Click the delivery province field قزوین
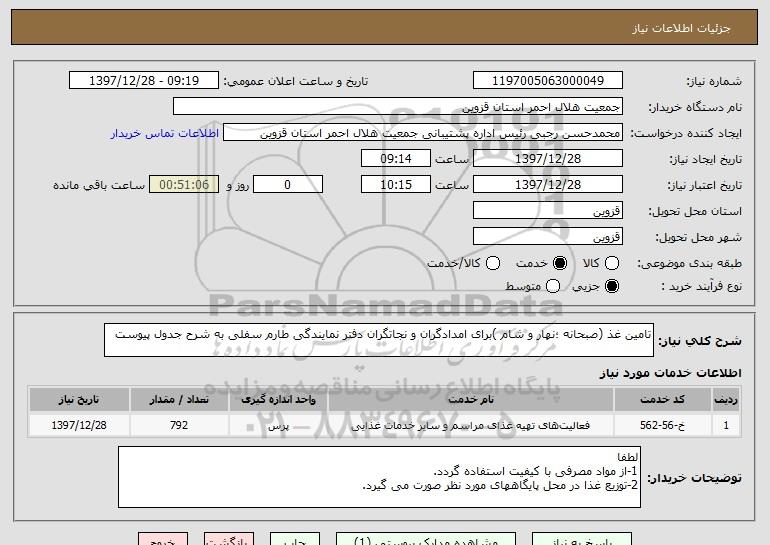Image resolution: width=770 pixels, height=545 pixels. tap(548, 211)
